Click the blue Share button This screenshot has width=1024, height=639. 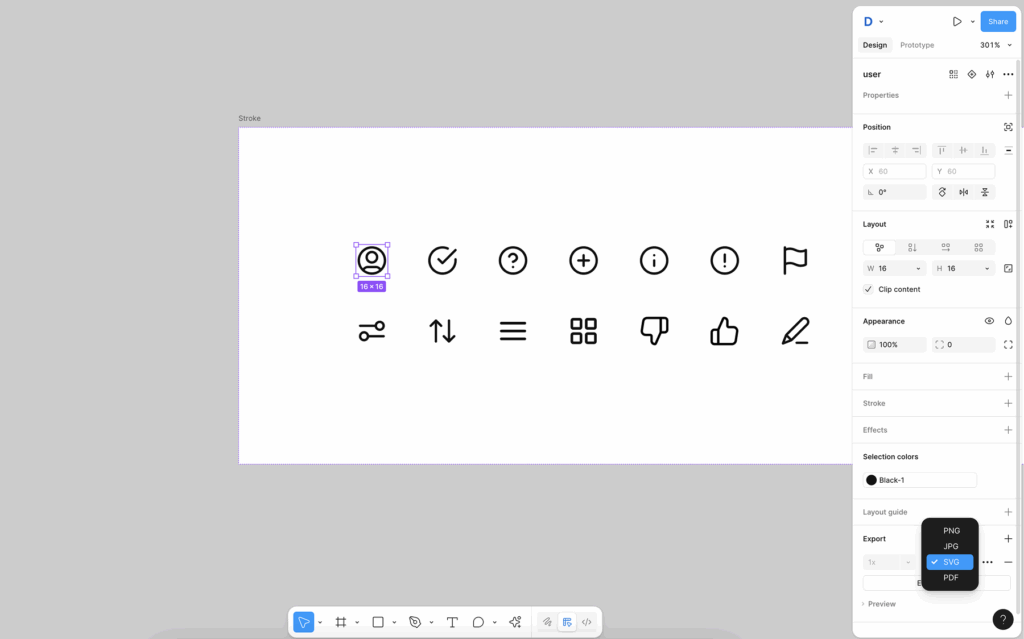pyautogui.click(x=998, y=22)
